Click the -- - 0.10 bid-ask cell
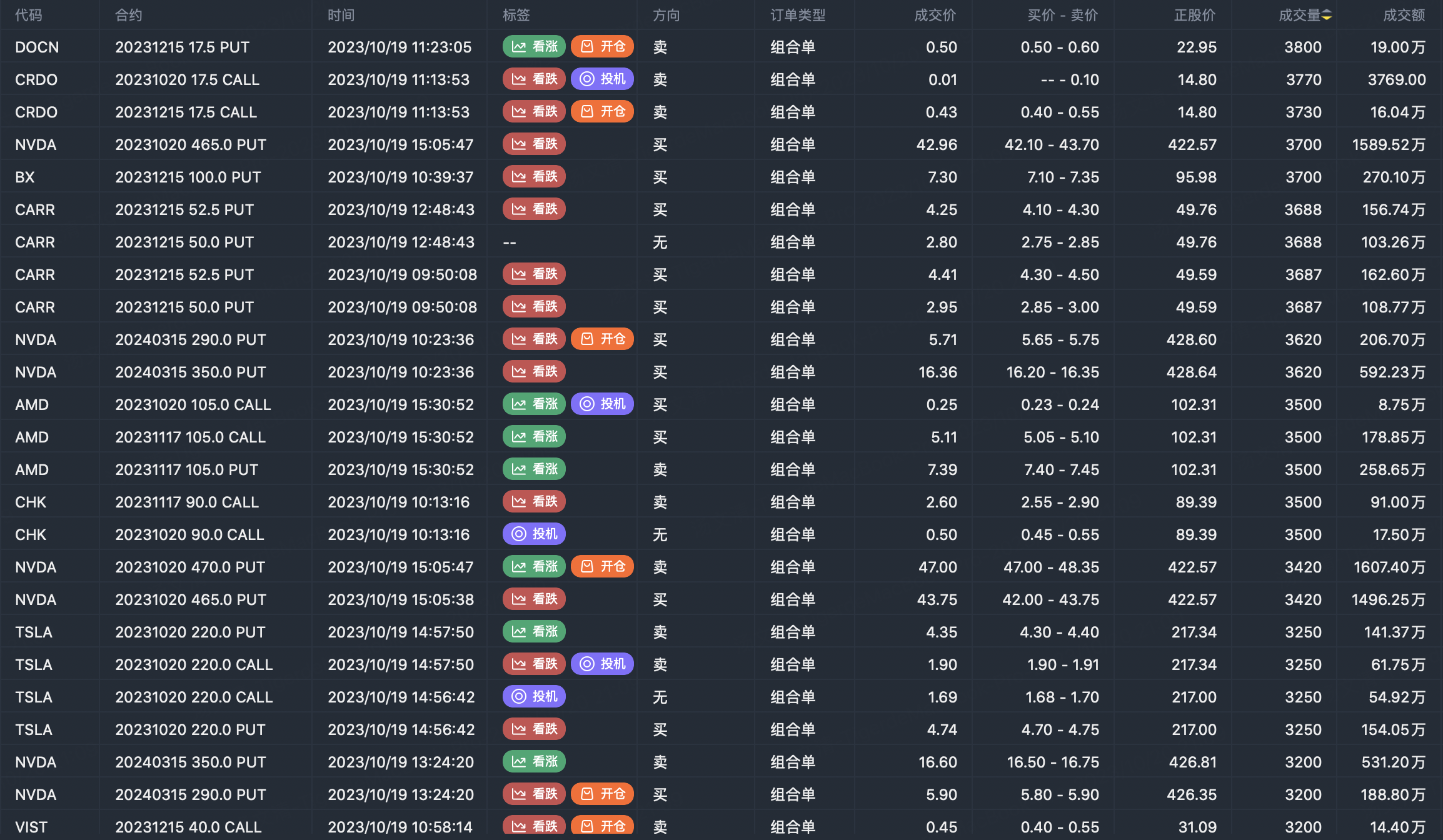Image resolution: width=1443 pixels, height=840 pixels. [x=1070, y=79]
